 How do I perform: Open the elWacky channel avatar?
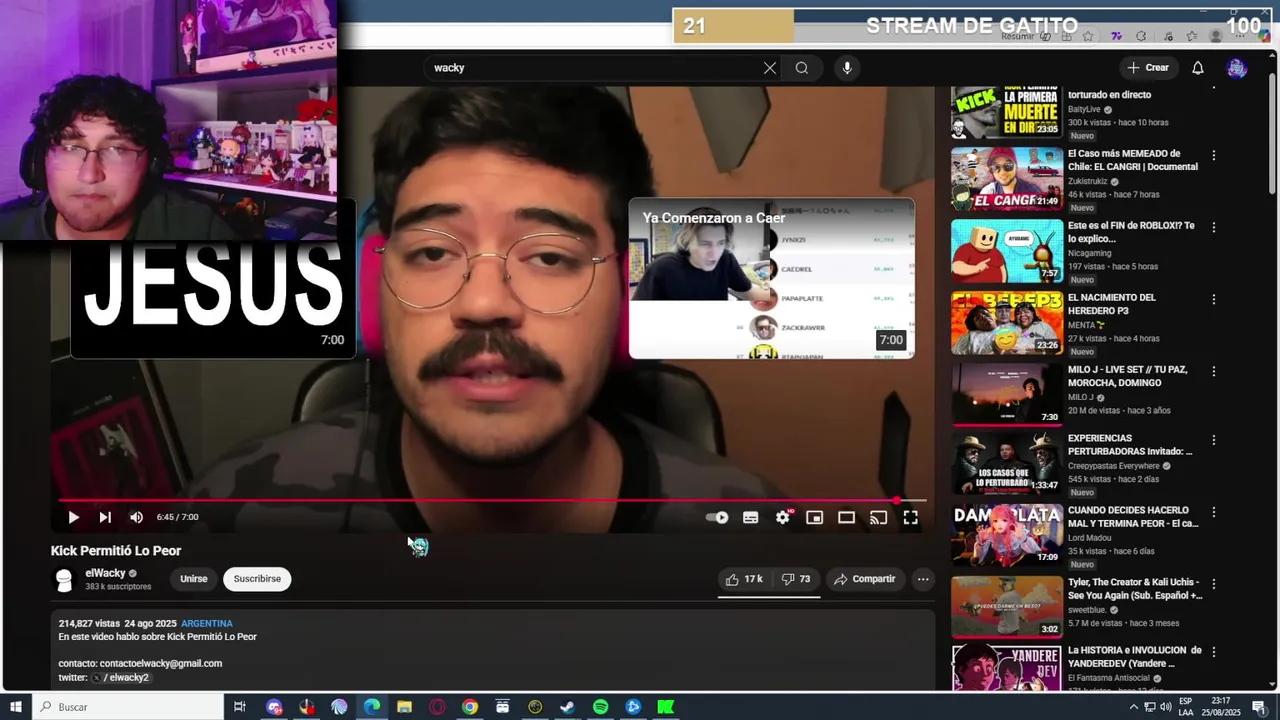(x=64, y=579)
